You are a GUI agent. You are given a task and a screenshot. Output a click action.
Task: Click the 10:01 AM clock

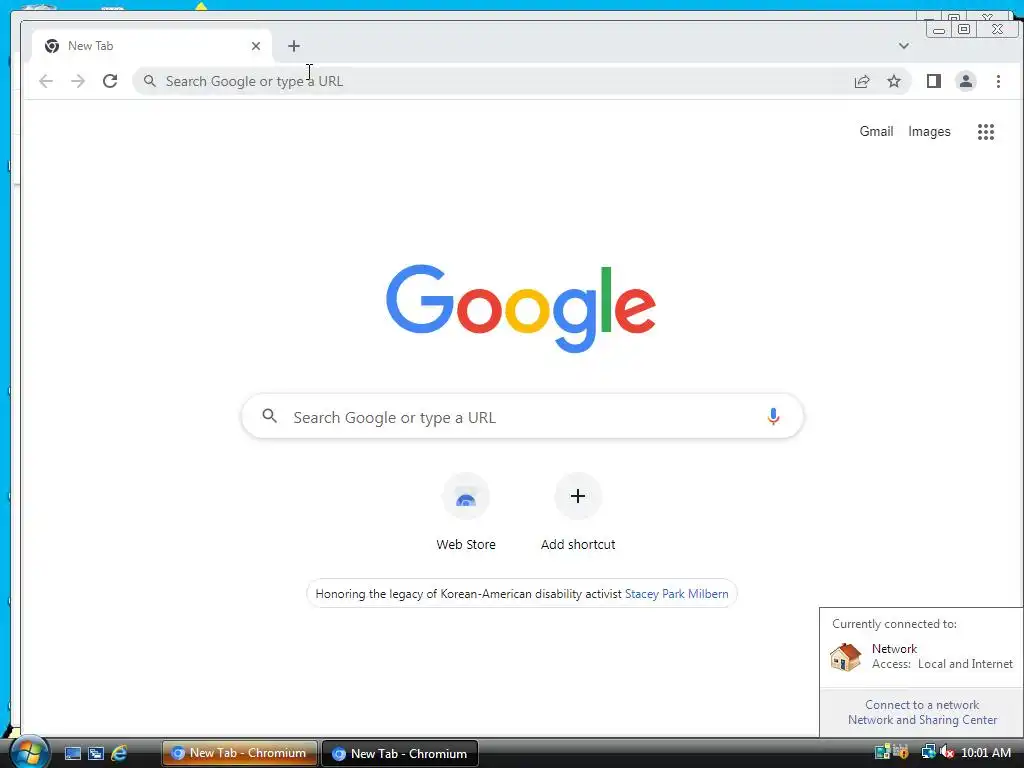point(986,753)
